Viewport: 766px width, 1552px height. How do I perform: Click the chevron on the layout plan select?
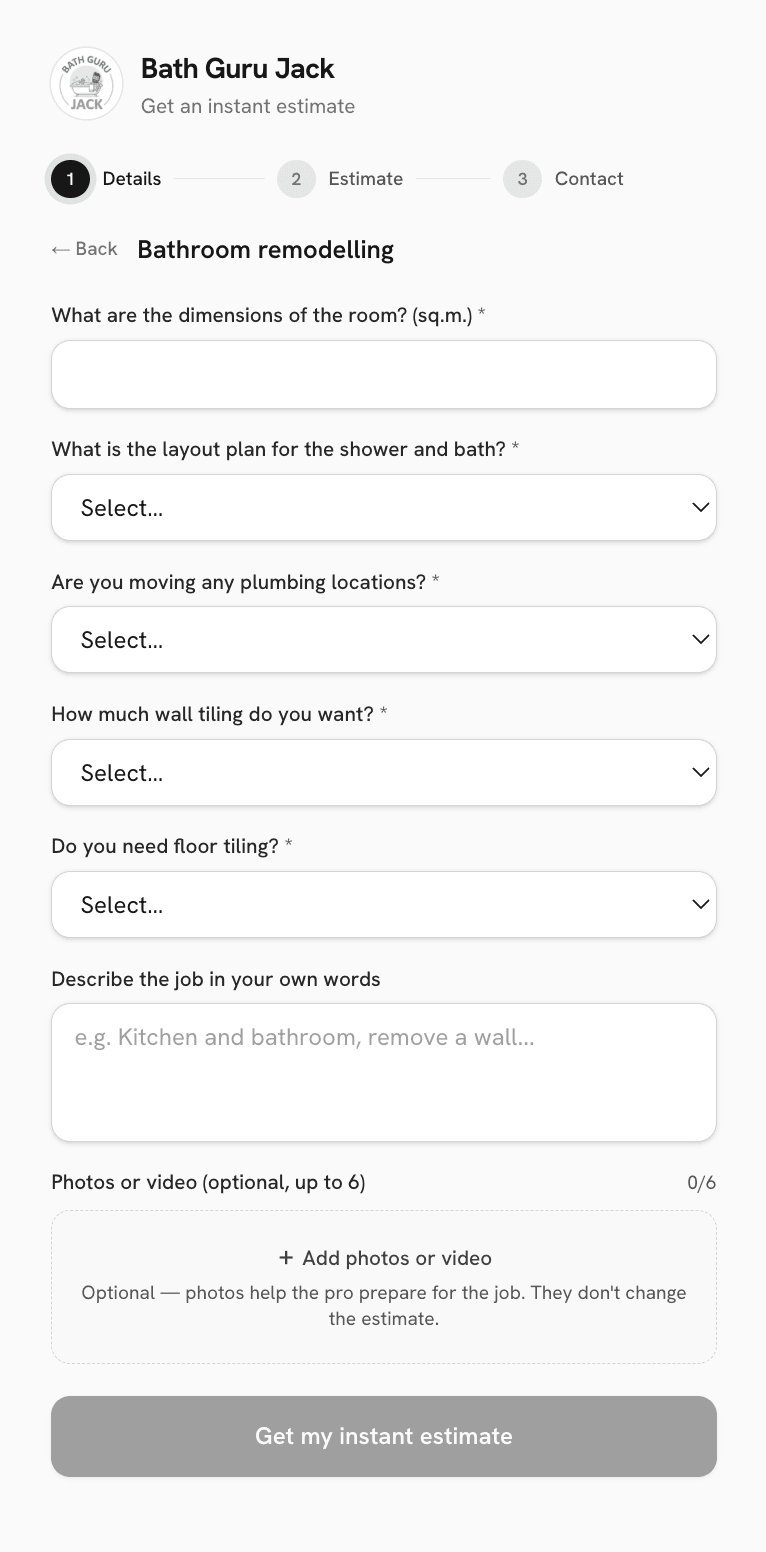pos(701,507)
